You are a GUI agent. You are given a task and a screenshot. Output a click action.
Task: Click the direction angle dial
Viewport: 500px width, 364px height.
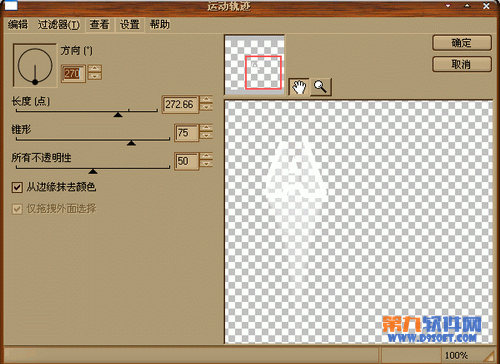point(35,65)
